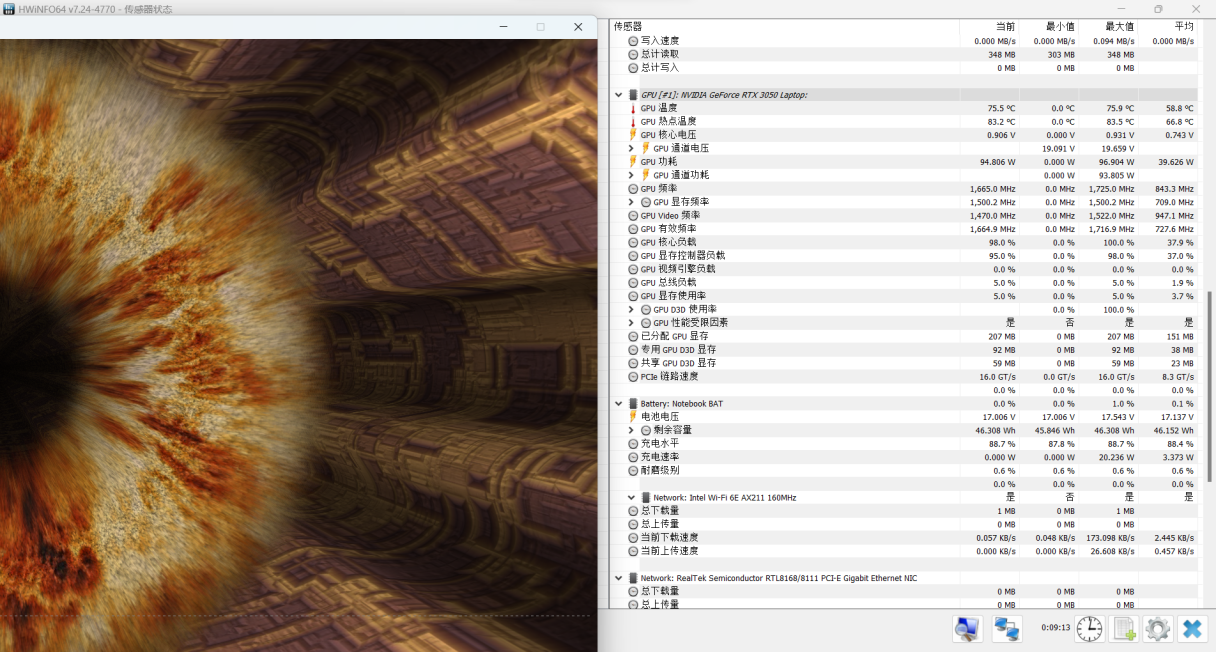The height and width of the screenshot is (652, 1216).
Task: Open the networked computers remote icon
Action: (1006, 628)
